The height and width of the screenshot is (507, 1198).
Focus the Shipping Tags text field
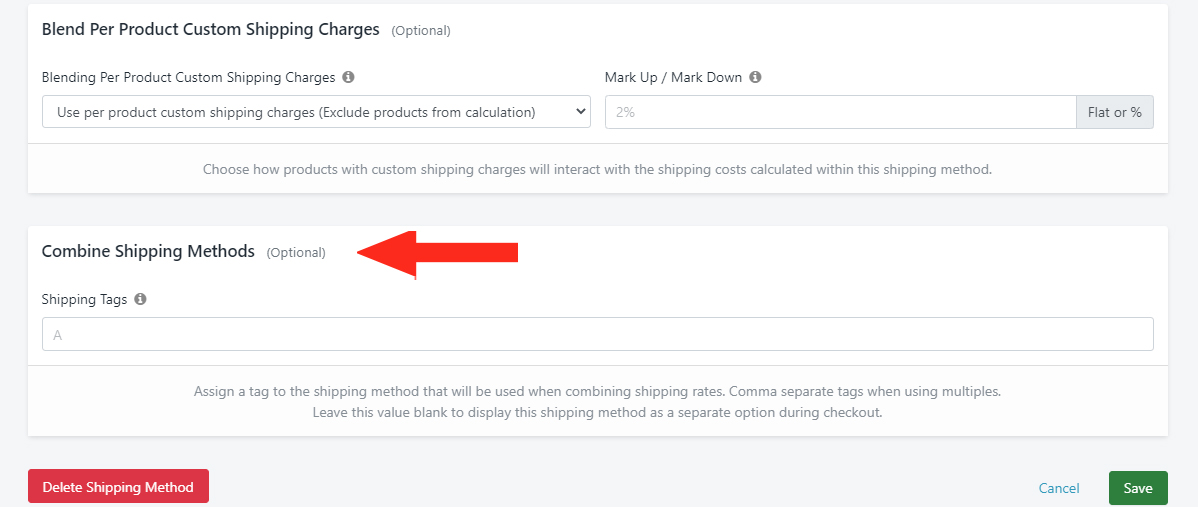pyautogui.click(x=597, y=334)
